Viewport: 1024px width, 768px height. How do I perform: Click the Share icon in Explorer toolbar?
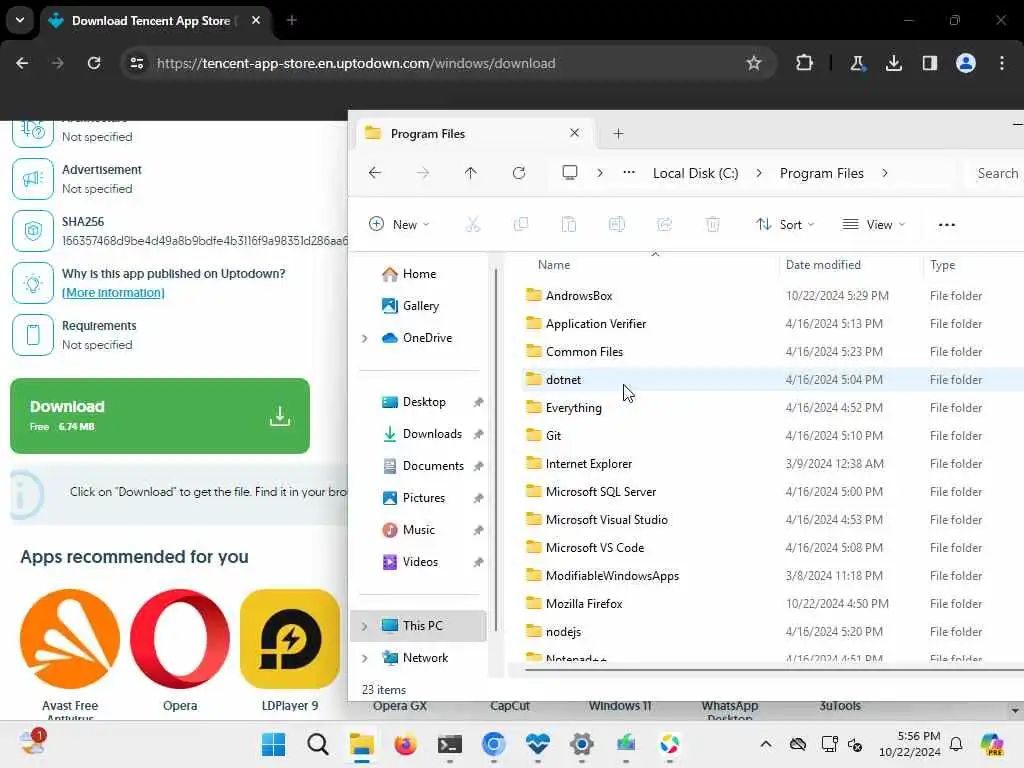point(665,225)
